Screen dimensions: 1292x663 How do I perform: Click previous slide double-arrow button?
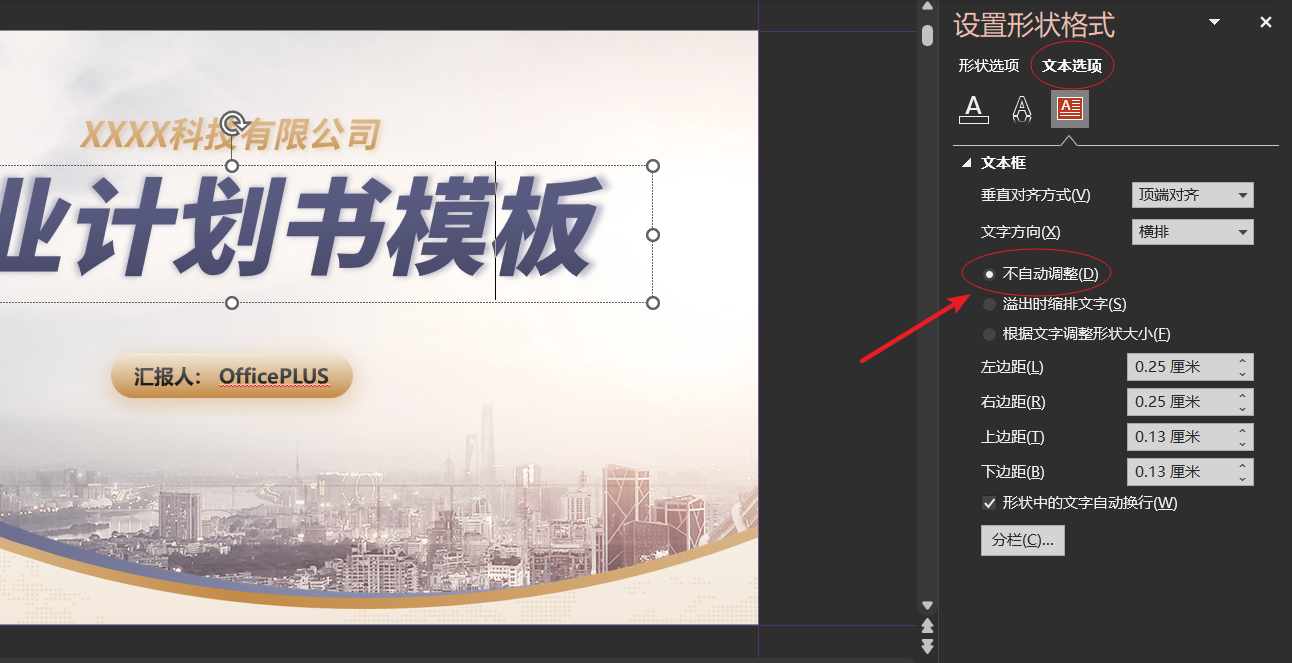[x=927, y=625]
